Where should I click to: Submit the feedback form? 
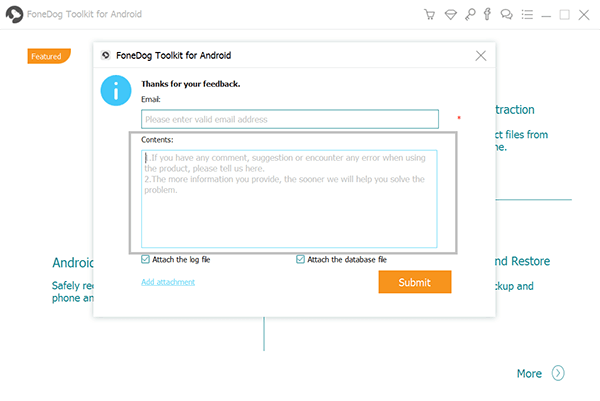pos(415,282)
